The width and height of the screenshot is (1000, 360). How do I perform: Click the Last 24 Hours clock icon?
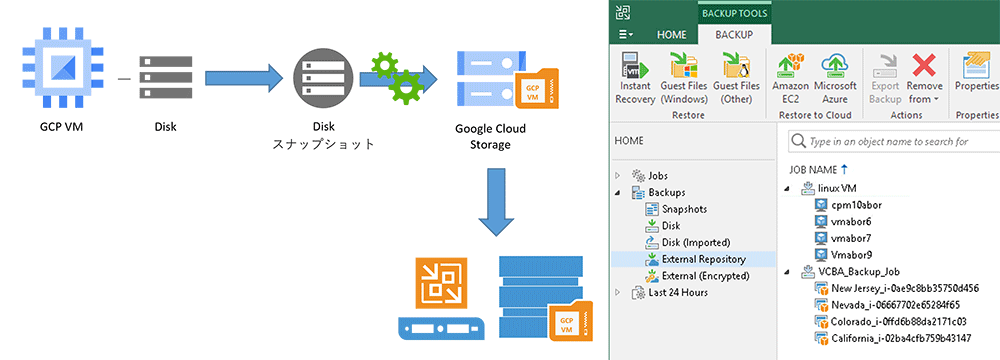tap(638, 292)
